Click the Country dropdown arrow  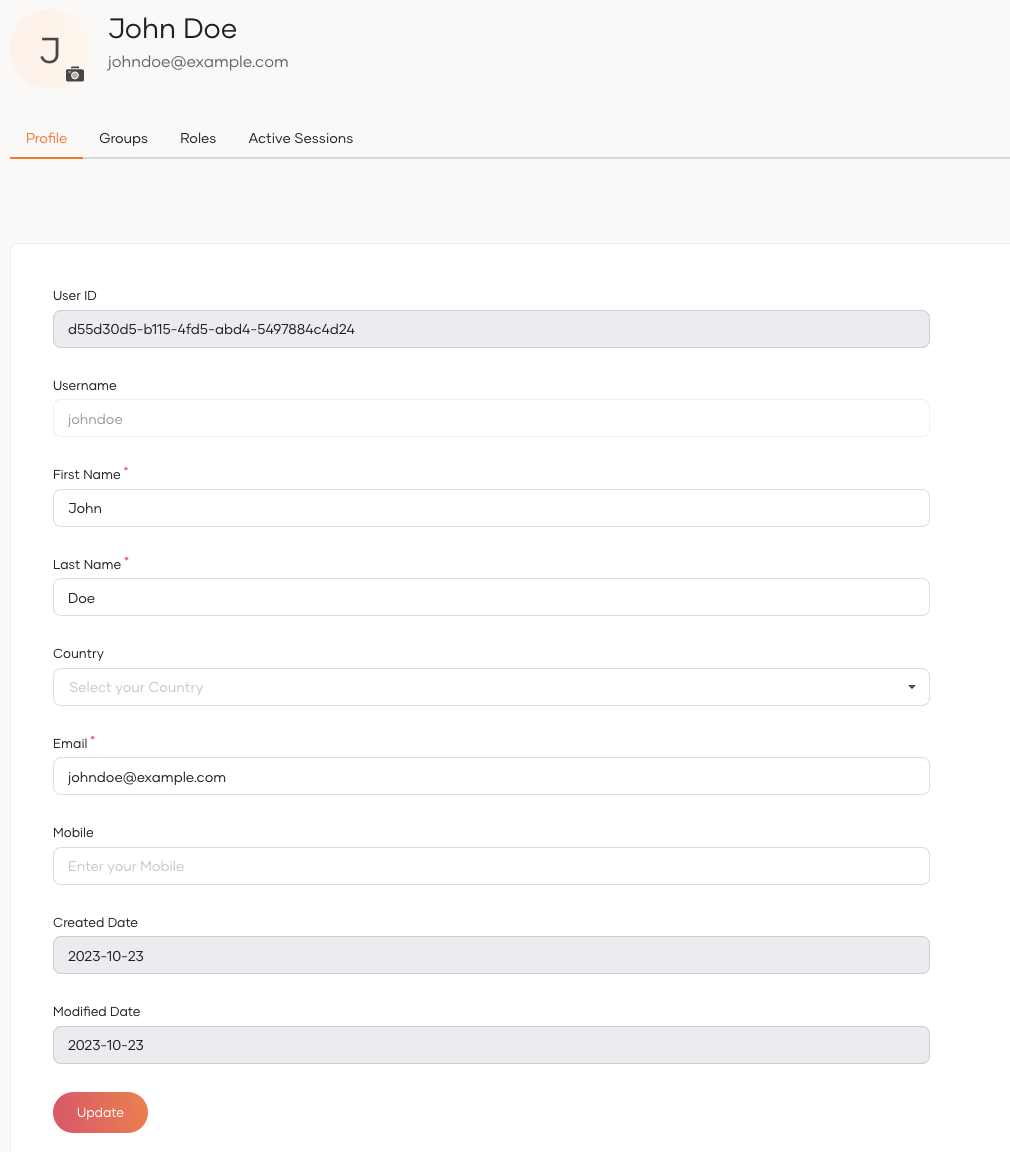[912, 687]
